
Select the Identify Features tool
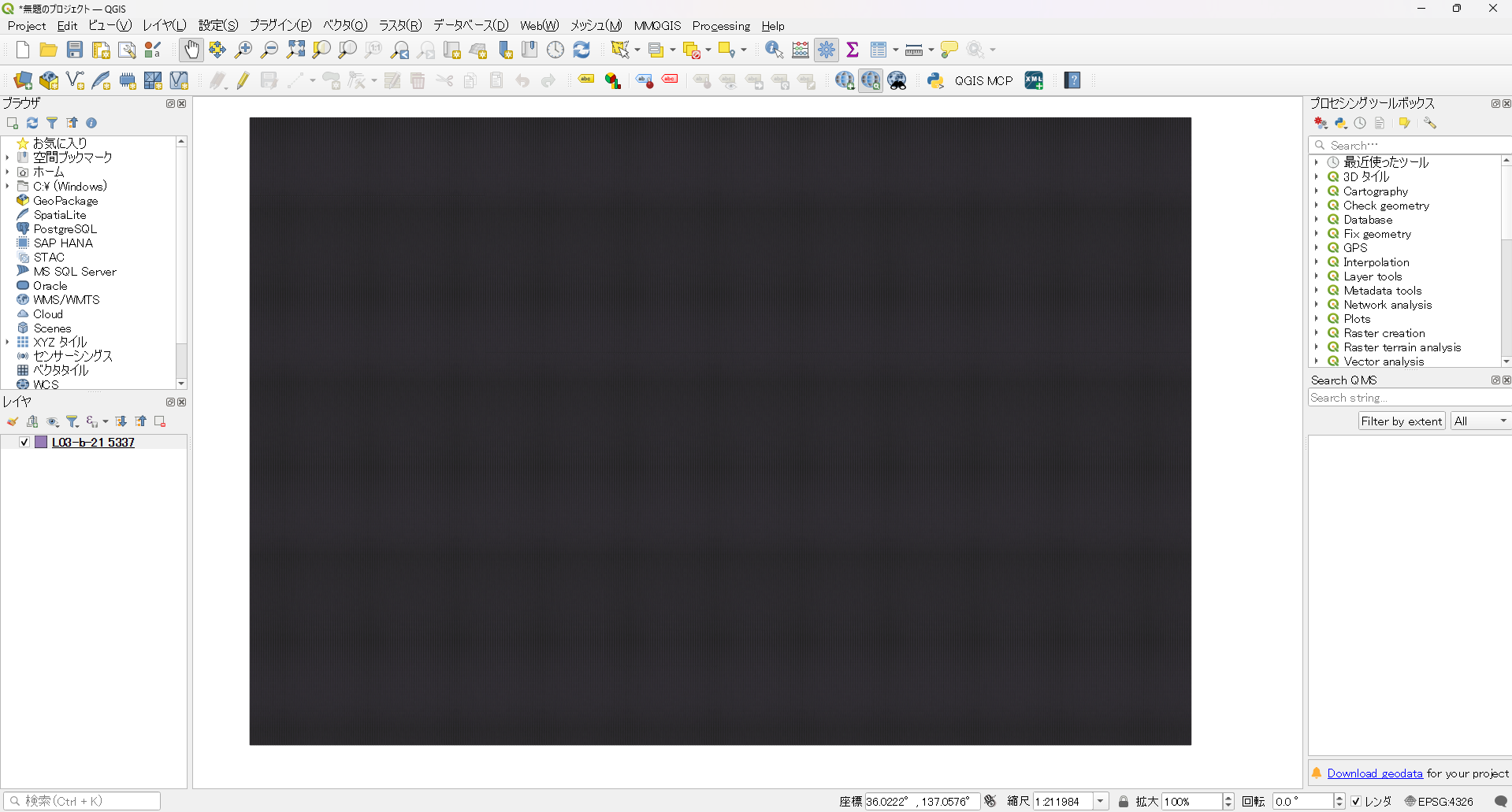(774, 50)
